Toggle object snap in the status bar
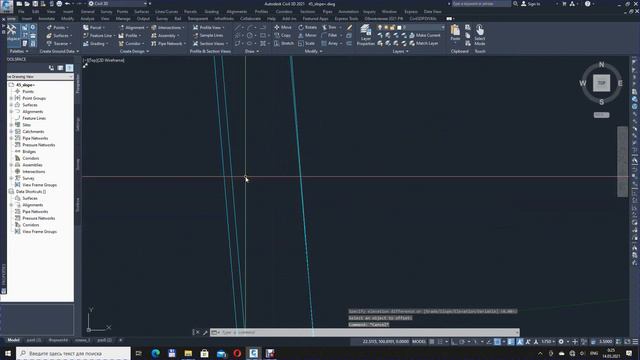This screenshot has height=360, width=640. point(497,342)
